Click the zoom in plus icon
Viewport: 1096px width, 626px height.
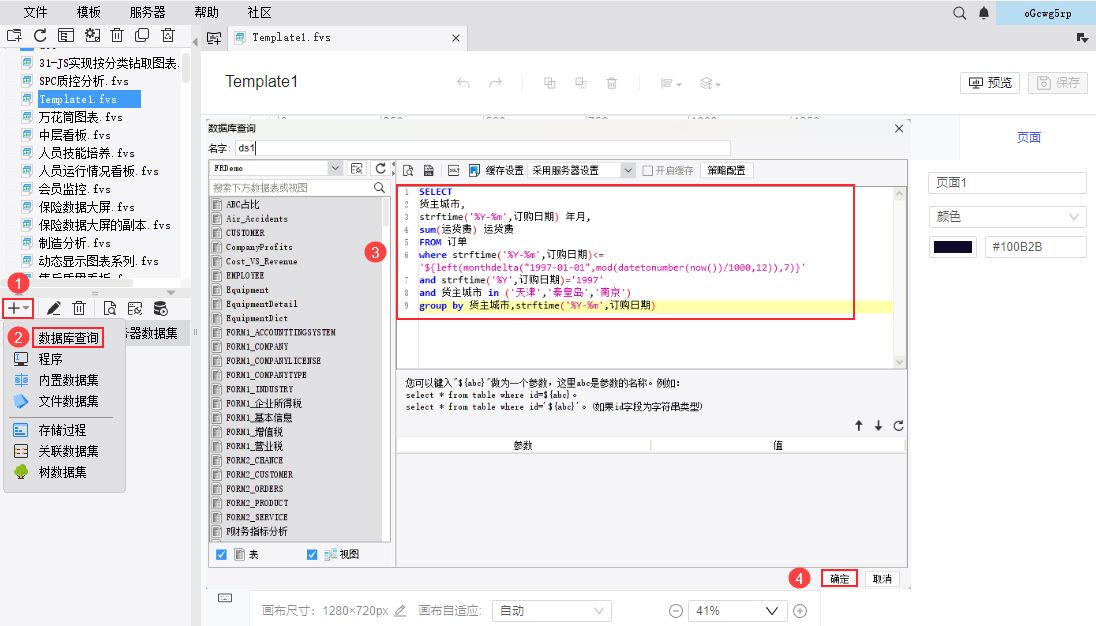point(800,611)
